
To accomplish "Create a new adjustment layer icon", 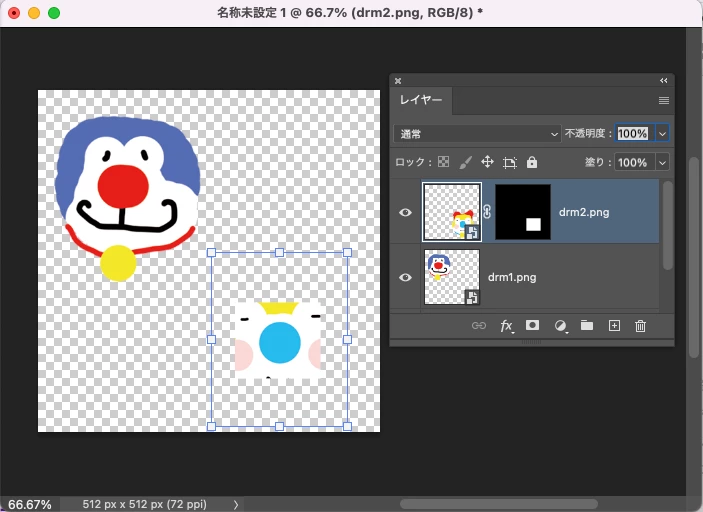I will point(560,326).
